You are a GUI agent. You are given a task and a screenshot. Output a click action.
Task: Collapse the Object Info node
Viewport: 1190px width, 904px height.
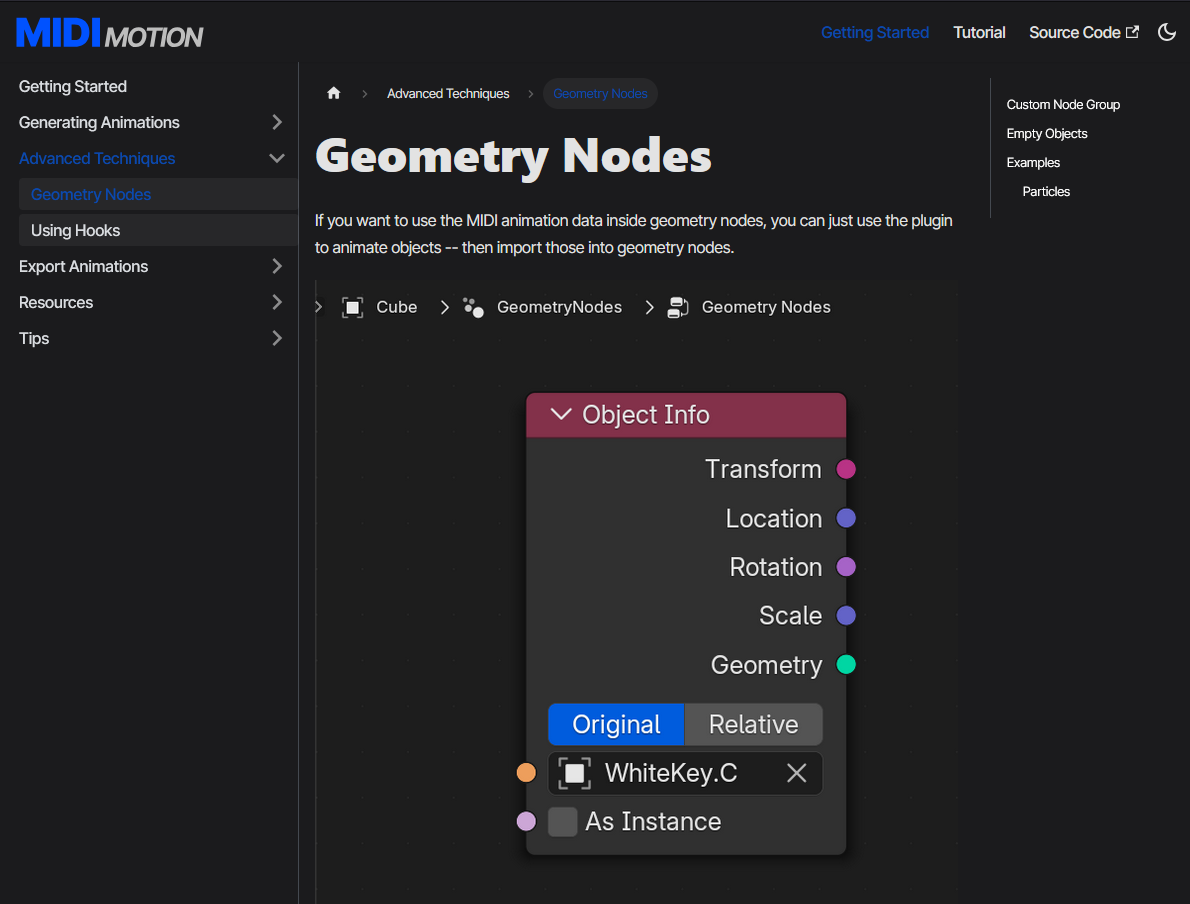(x=561, y=415)
